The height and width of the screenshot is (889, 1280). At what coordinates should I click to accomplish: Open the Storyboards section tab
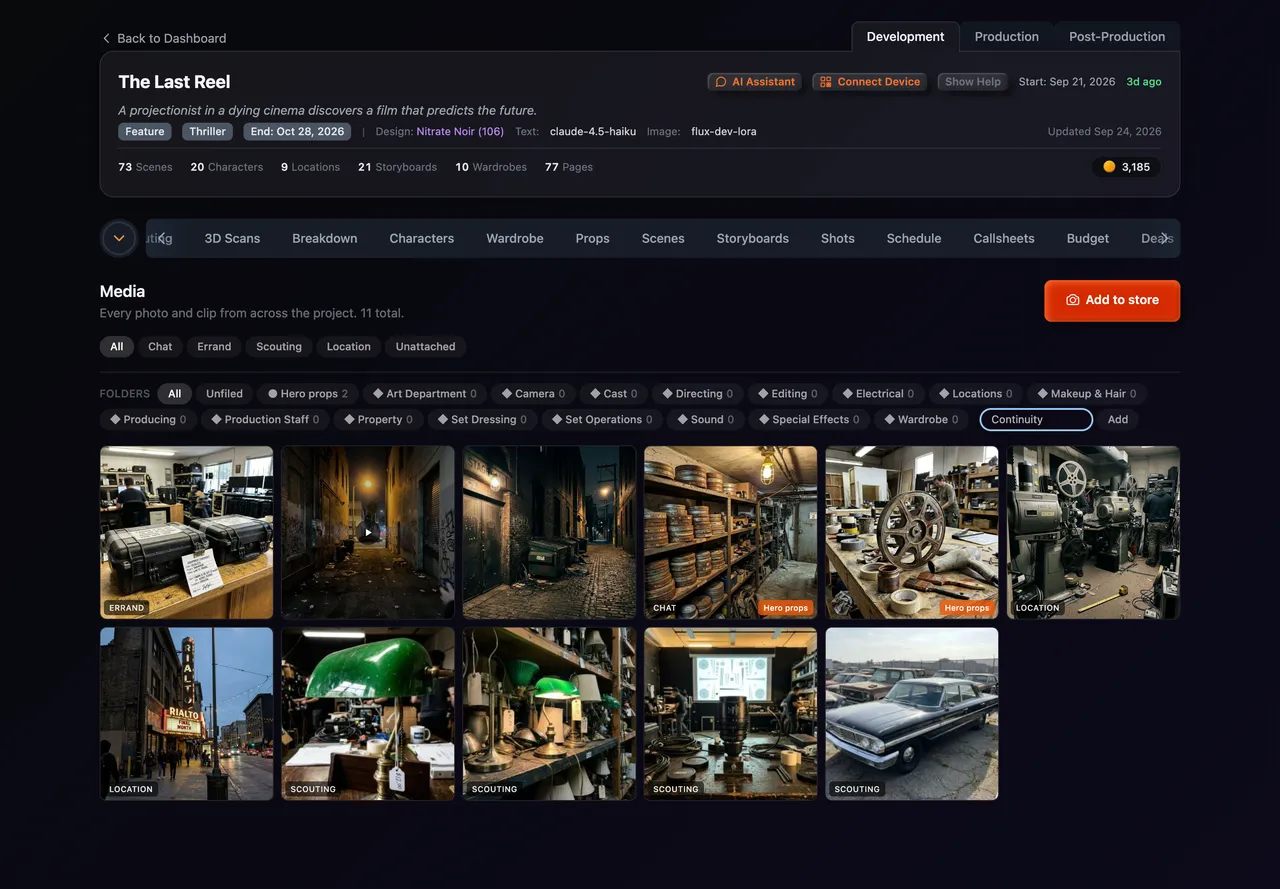point(752,238)
